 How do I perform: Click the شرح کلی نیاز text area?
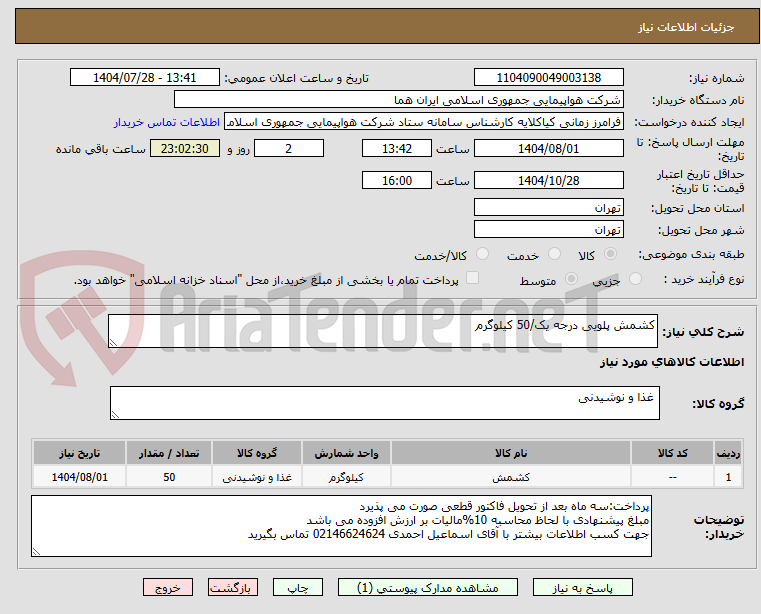pyautogui.click(x=382, y=331)
